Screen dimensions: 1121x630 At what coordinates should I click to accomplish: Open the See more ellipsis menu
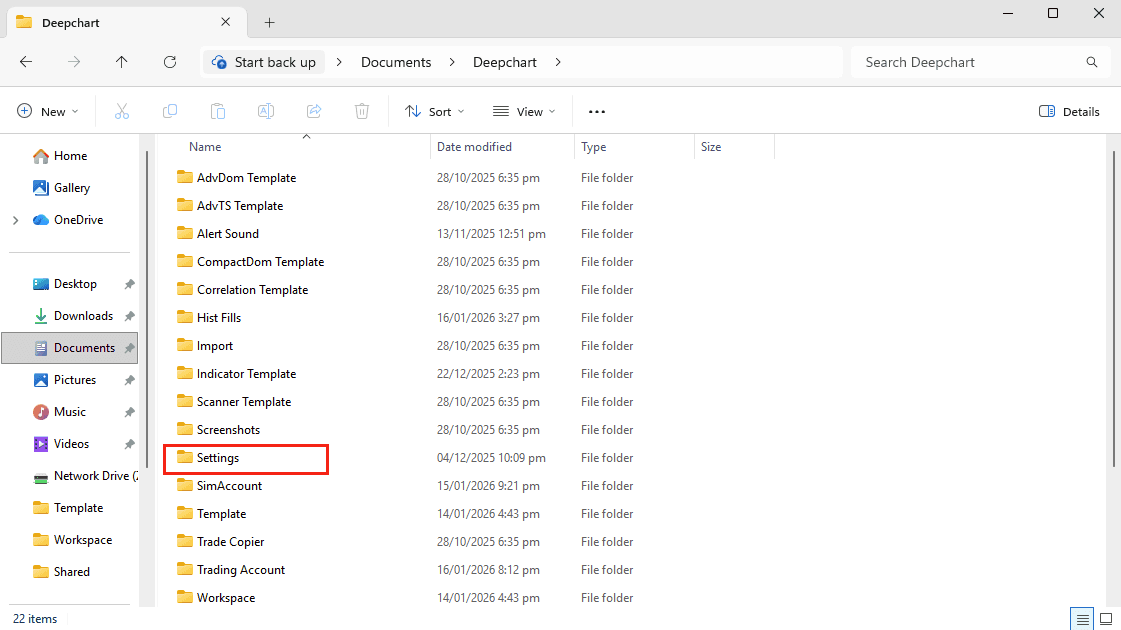click(x=597, y=112)
